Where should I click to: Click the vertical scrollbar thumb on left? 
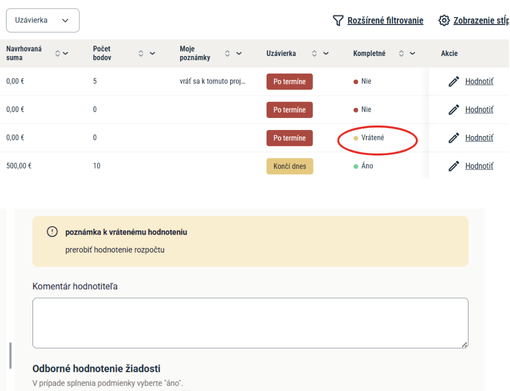point(11,355)
